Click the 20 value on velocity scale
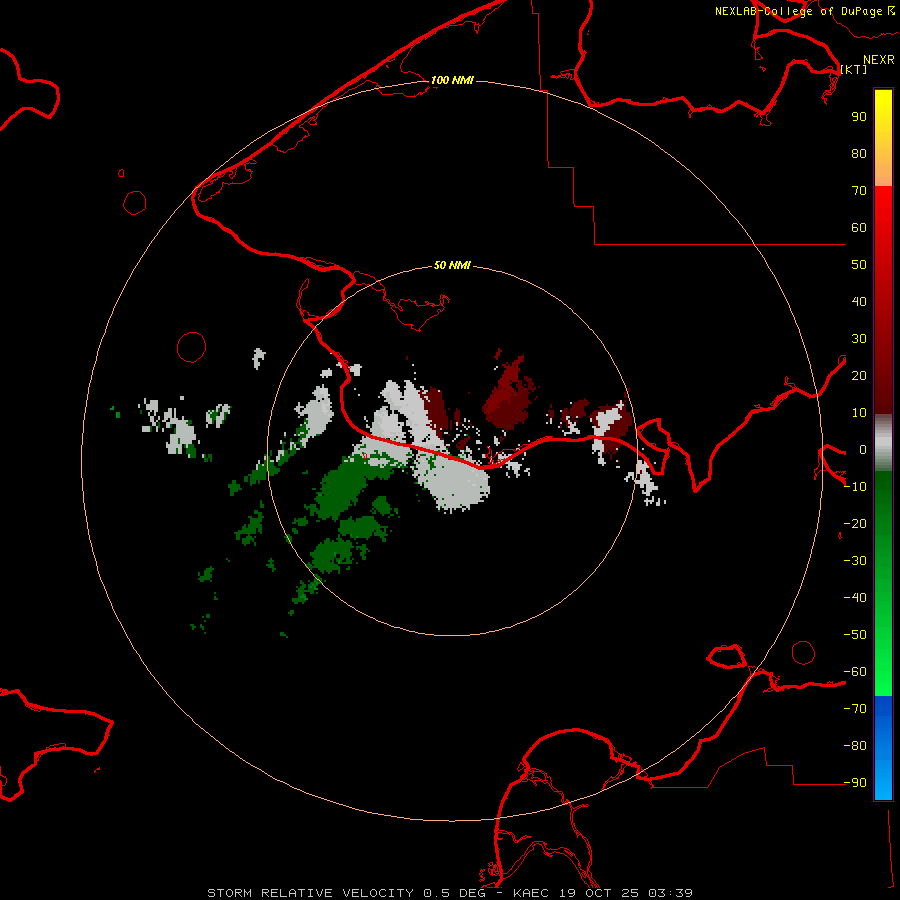The image size is (900, 900). (x=859, y=375)
